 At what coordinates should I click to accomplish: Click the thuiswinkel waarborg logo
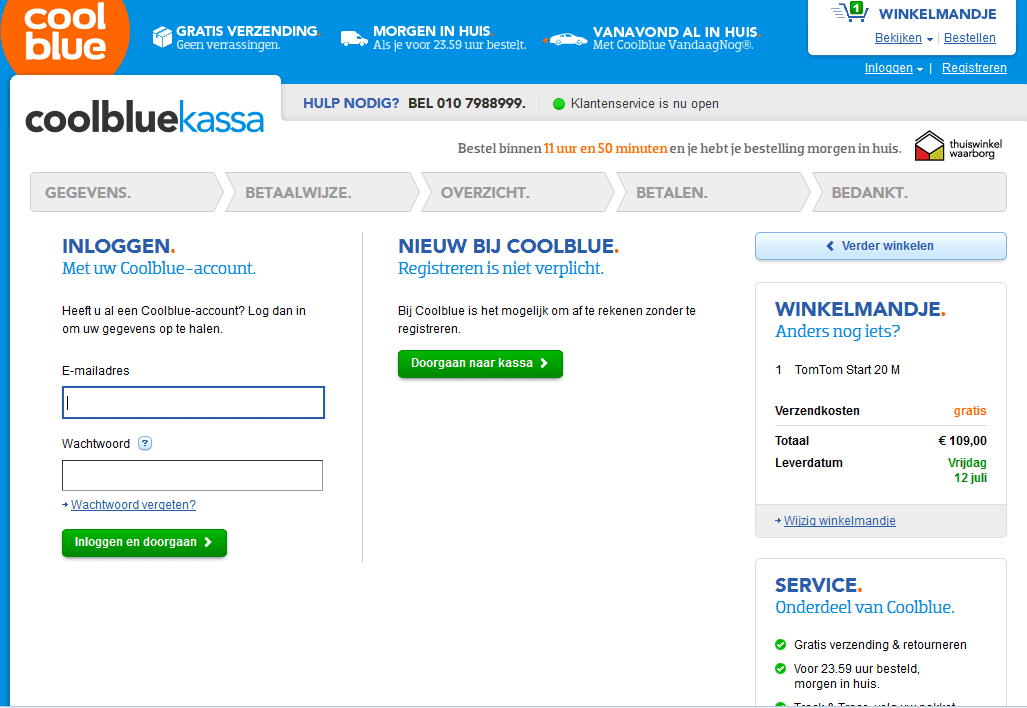tap(958, 146)
